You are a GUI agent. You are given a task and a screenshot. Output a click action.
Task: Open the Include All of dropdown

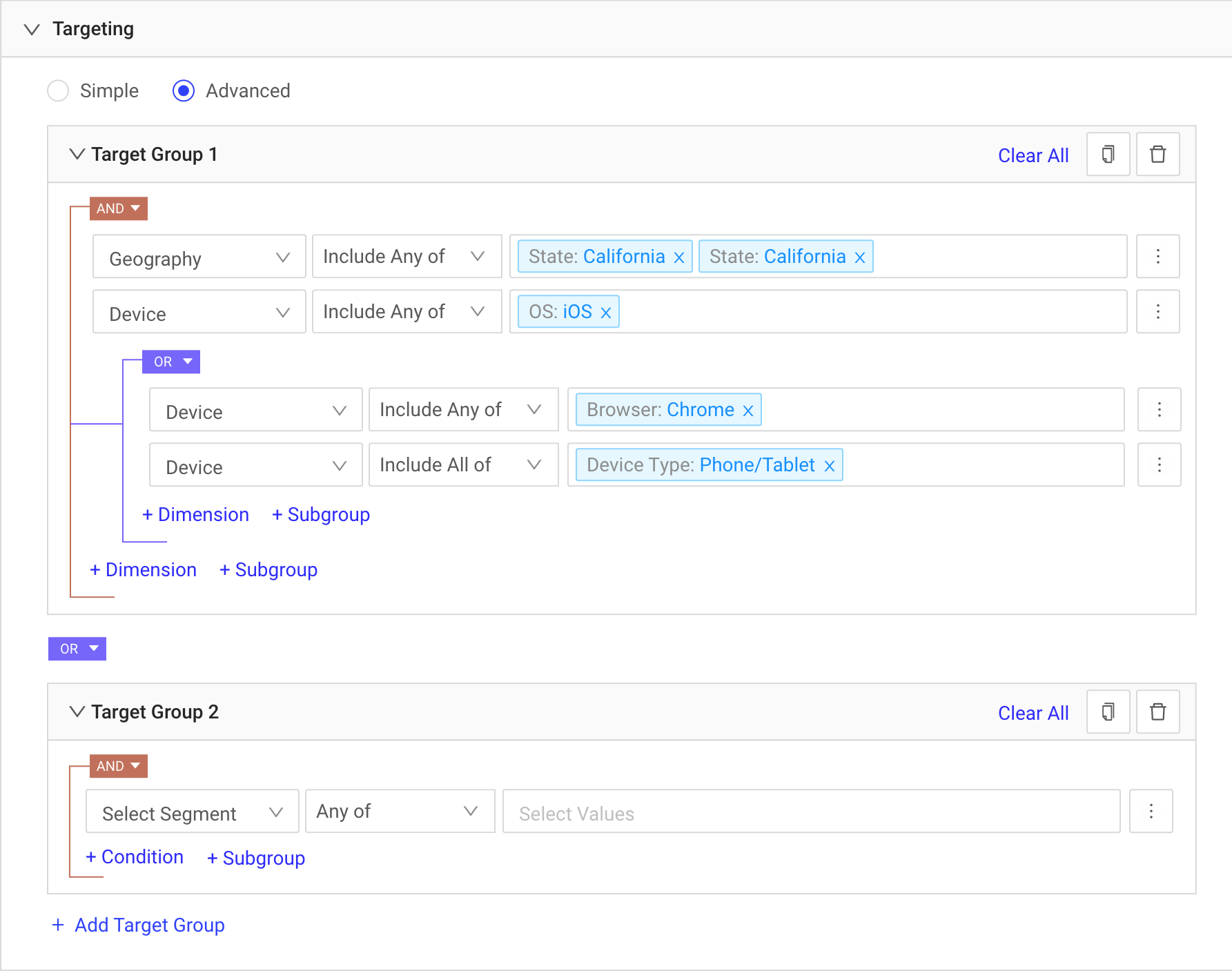coord(464,464)
